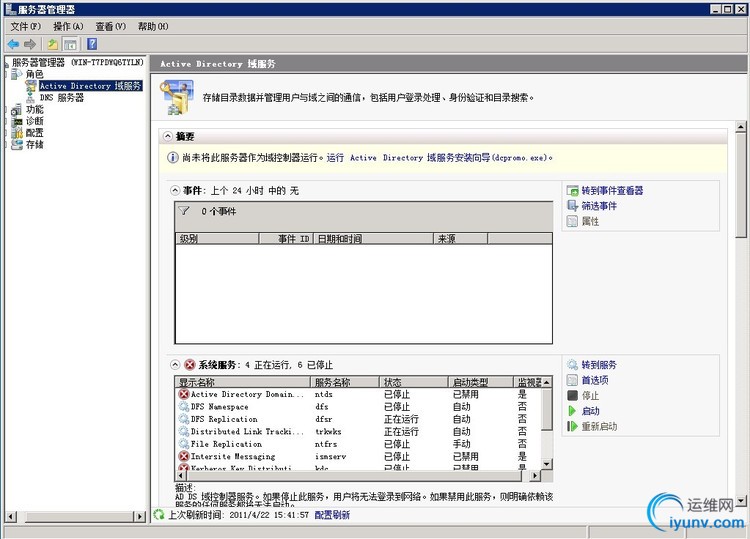Collapse the 角色 tree node

pos(7,74)
